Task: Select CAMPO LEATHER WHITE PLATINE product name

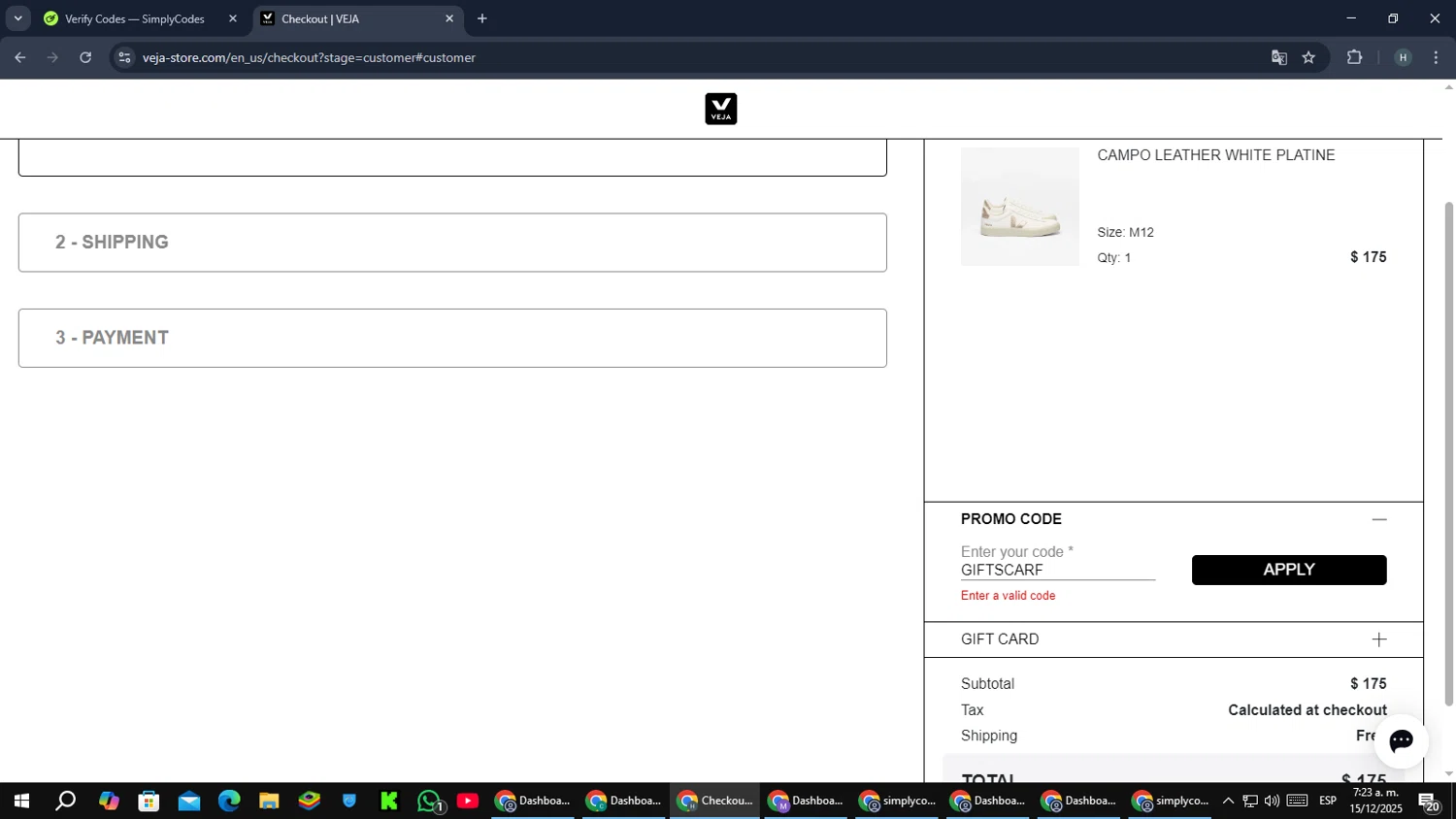Action: coord(1215,155)
